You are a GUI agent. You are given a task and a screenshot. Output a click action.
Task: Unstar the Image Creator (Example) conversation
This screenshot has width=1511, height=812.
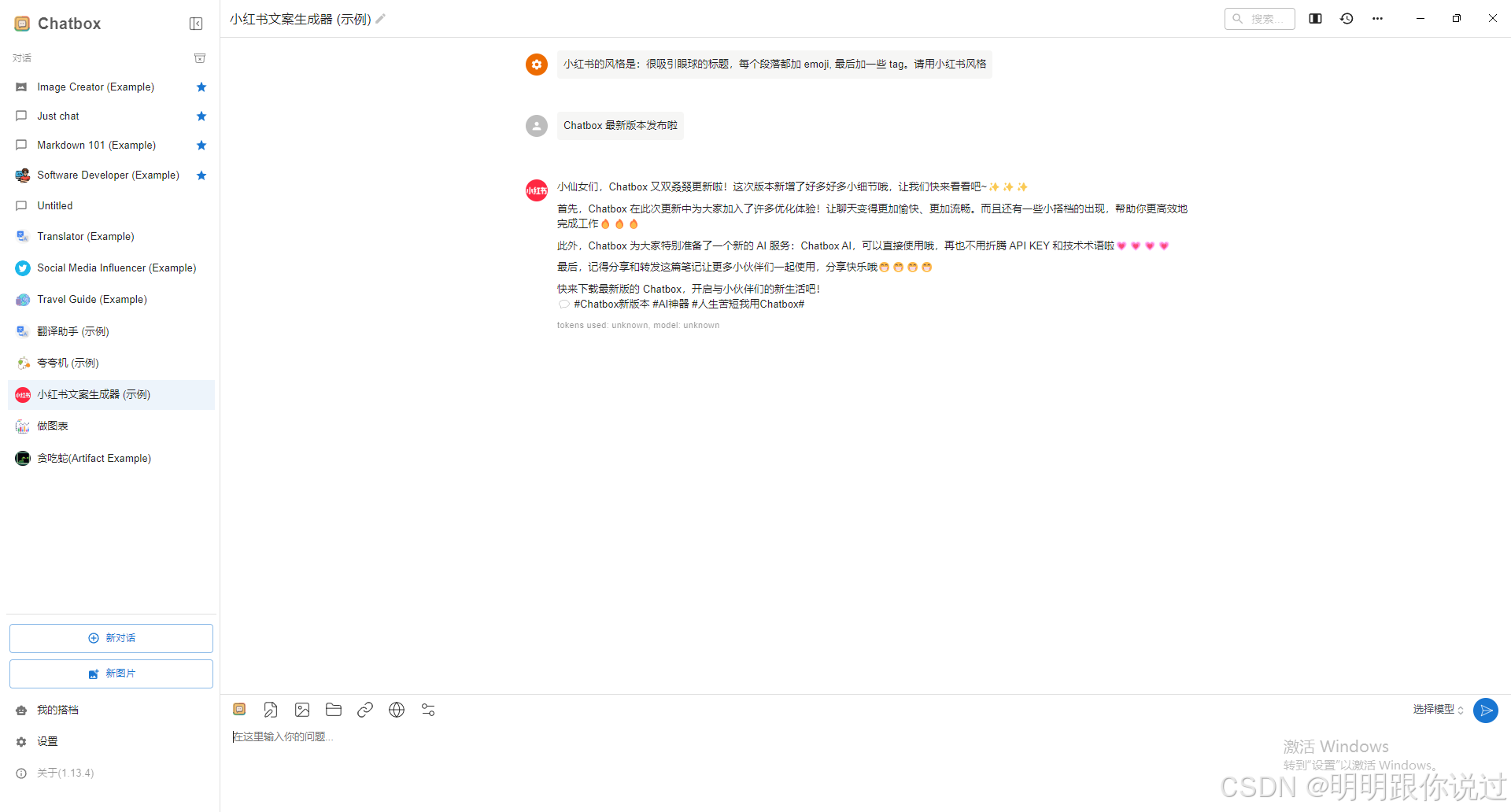tap(201, 87)
